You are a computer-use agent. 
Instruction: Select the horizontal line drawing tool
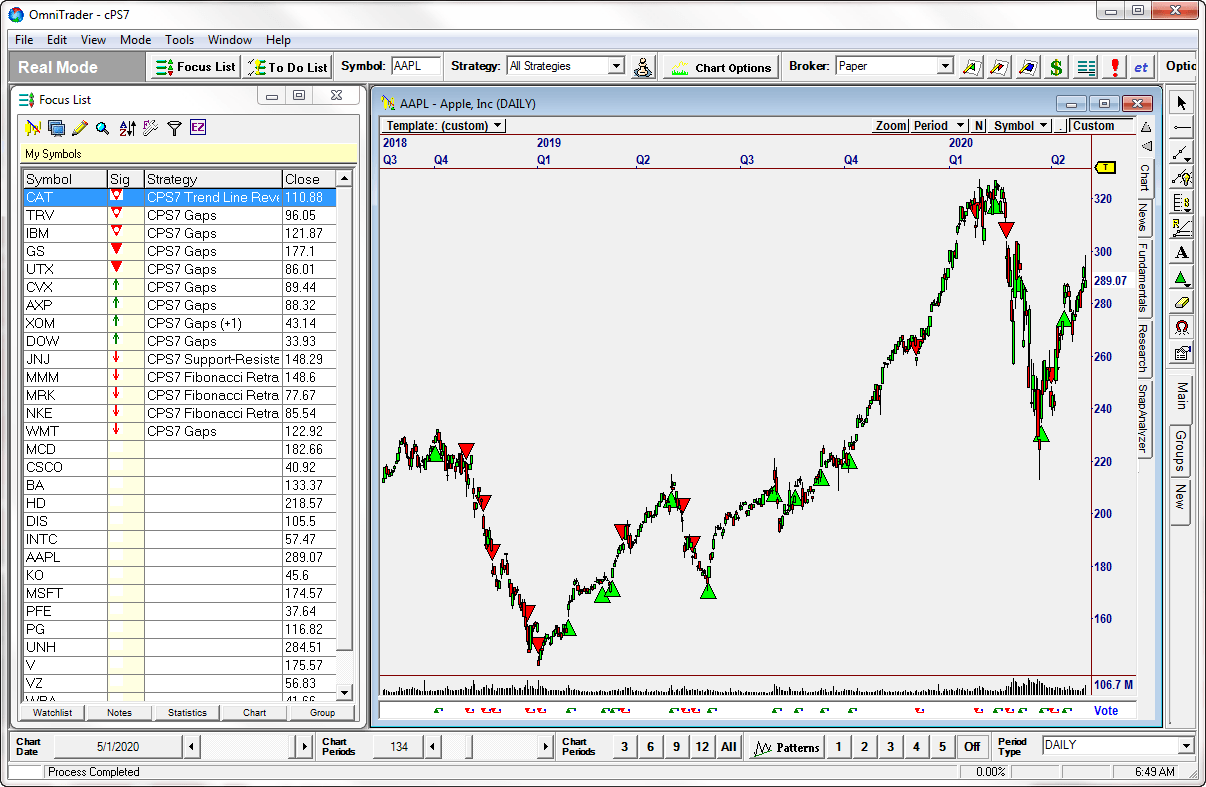point(1181,127)
